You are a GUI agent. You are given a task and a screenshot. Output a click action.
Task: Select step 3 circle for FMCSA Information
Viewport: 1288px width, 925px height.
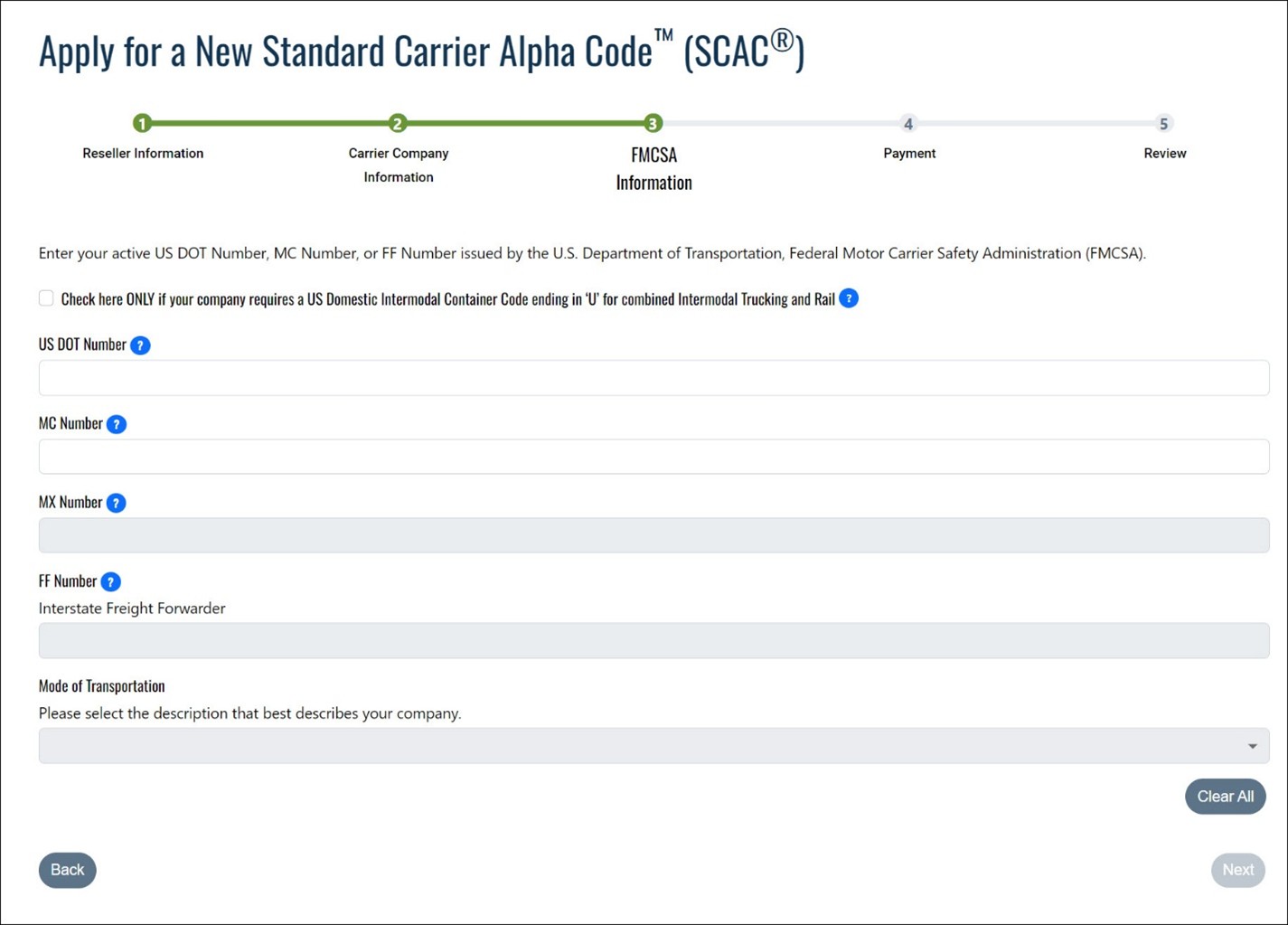[653, 123]
